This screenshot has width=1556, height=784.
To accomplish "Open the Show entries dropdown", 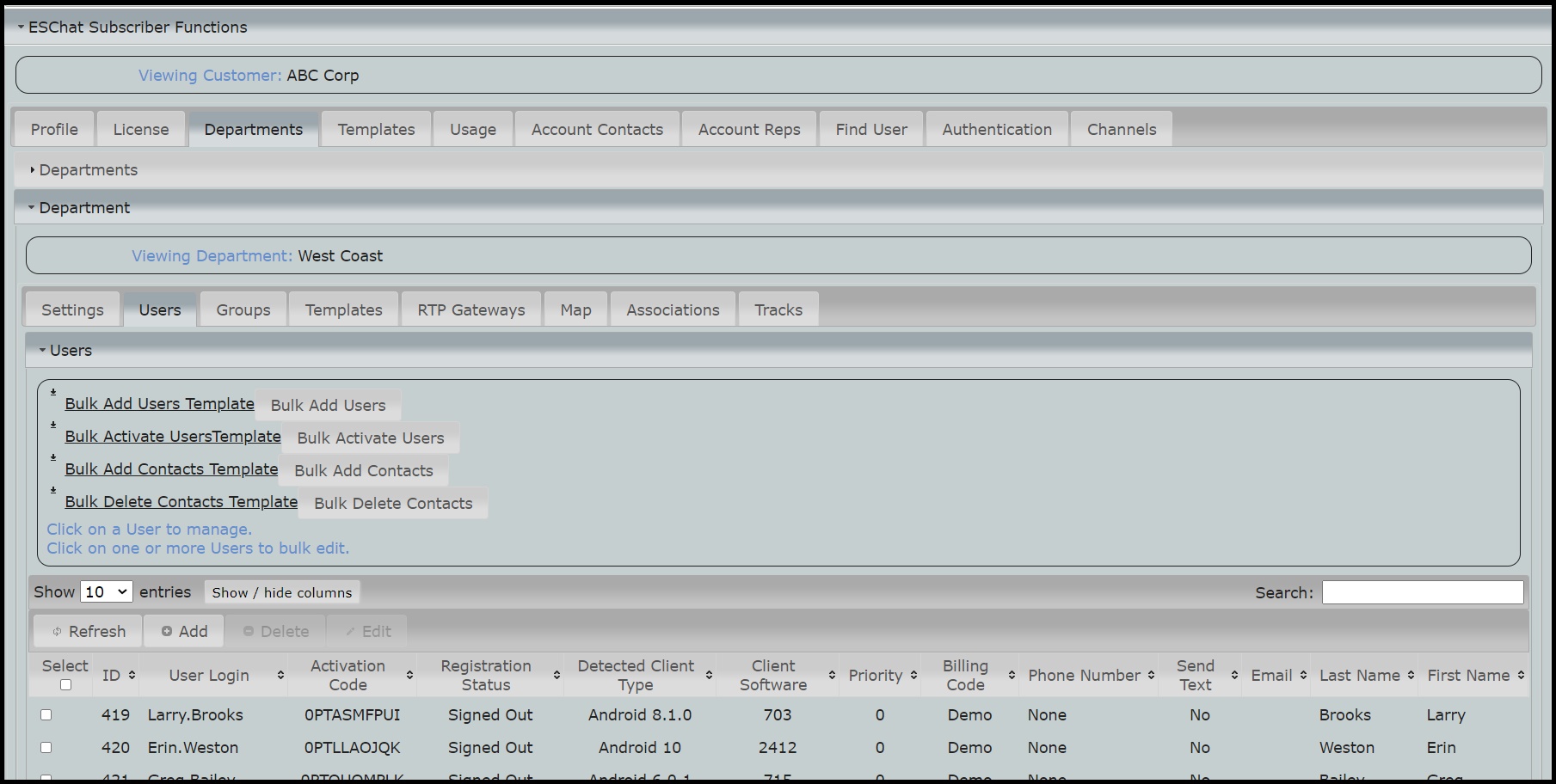I will tap(105, 591).
